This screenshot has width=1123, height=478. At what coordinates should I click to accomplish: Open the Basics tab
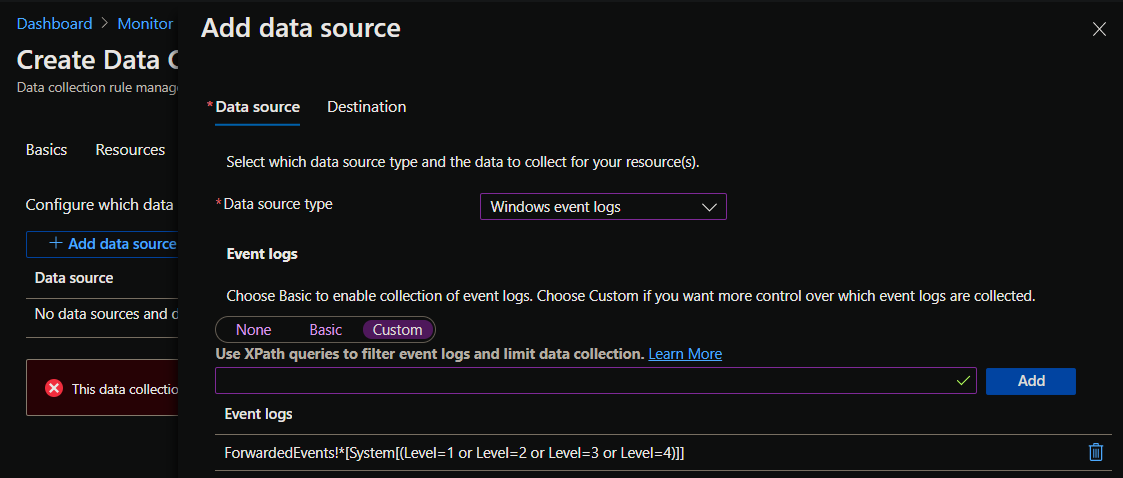[x=47, y=150]
